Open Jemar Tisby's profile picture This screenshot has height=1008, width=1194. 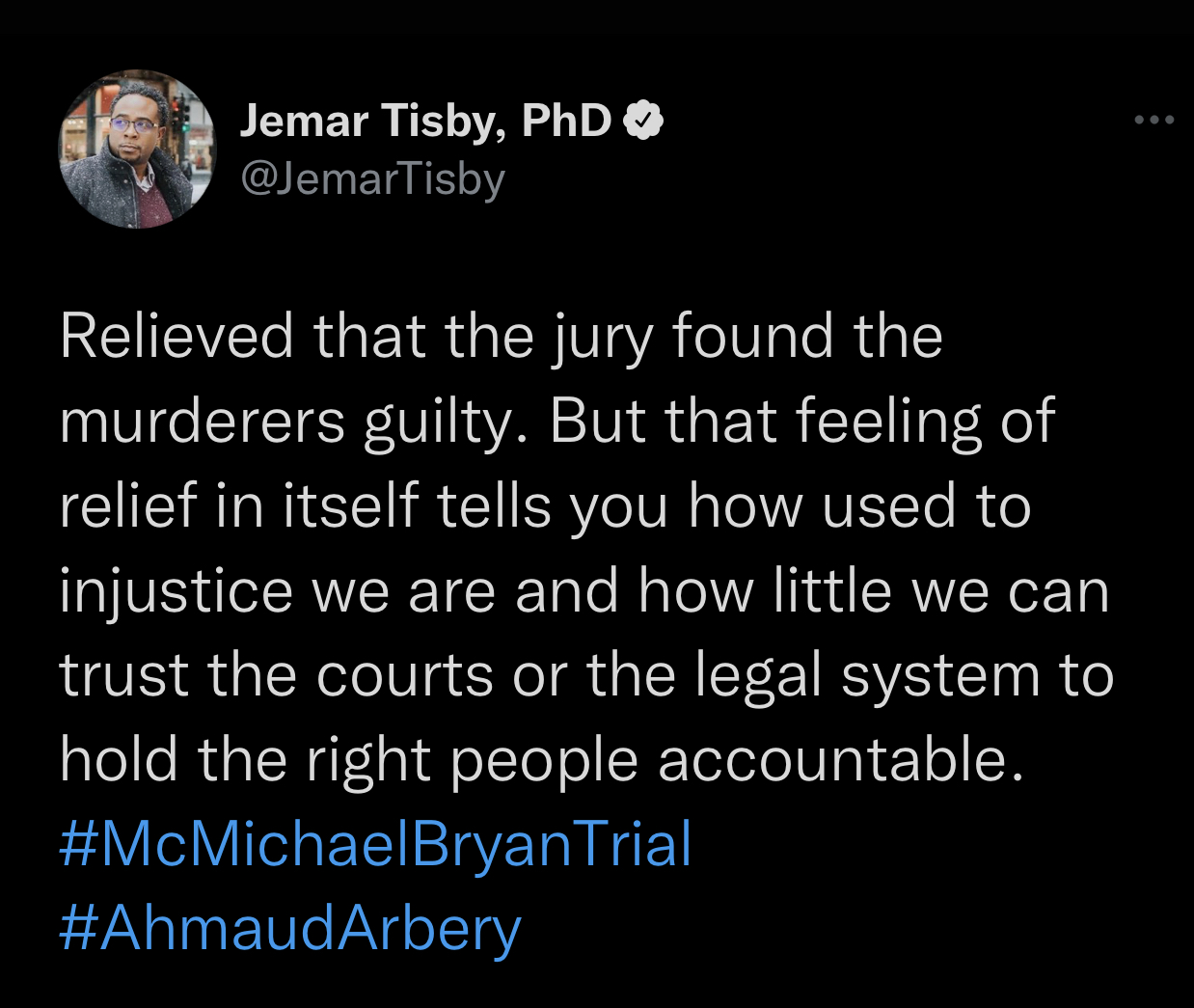pyautogui.click(x=138, y=150)
